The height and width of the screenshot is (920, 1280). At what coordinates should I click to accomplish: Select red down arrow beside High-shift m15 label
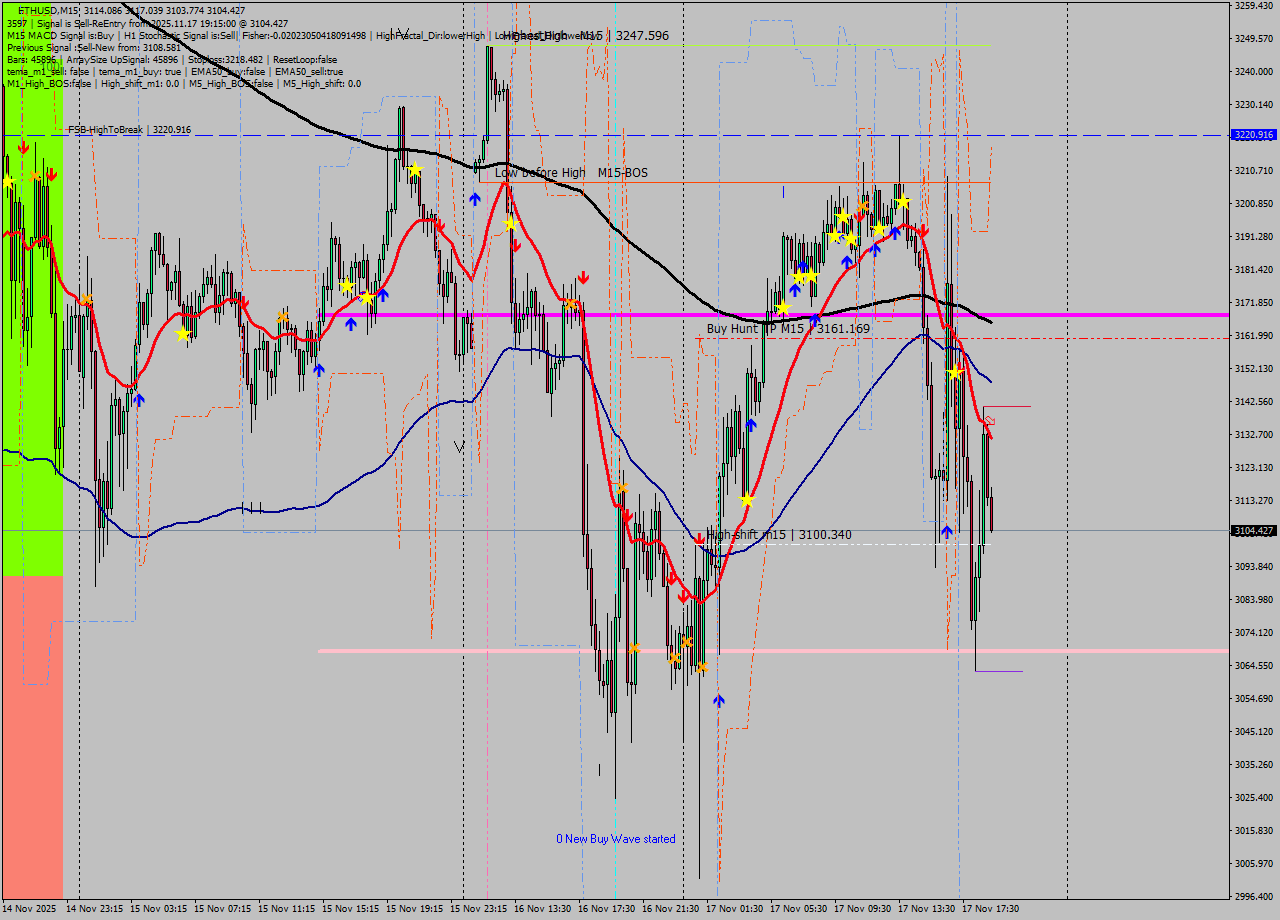click(x=700, y=539)
